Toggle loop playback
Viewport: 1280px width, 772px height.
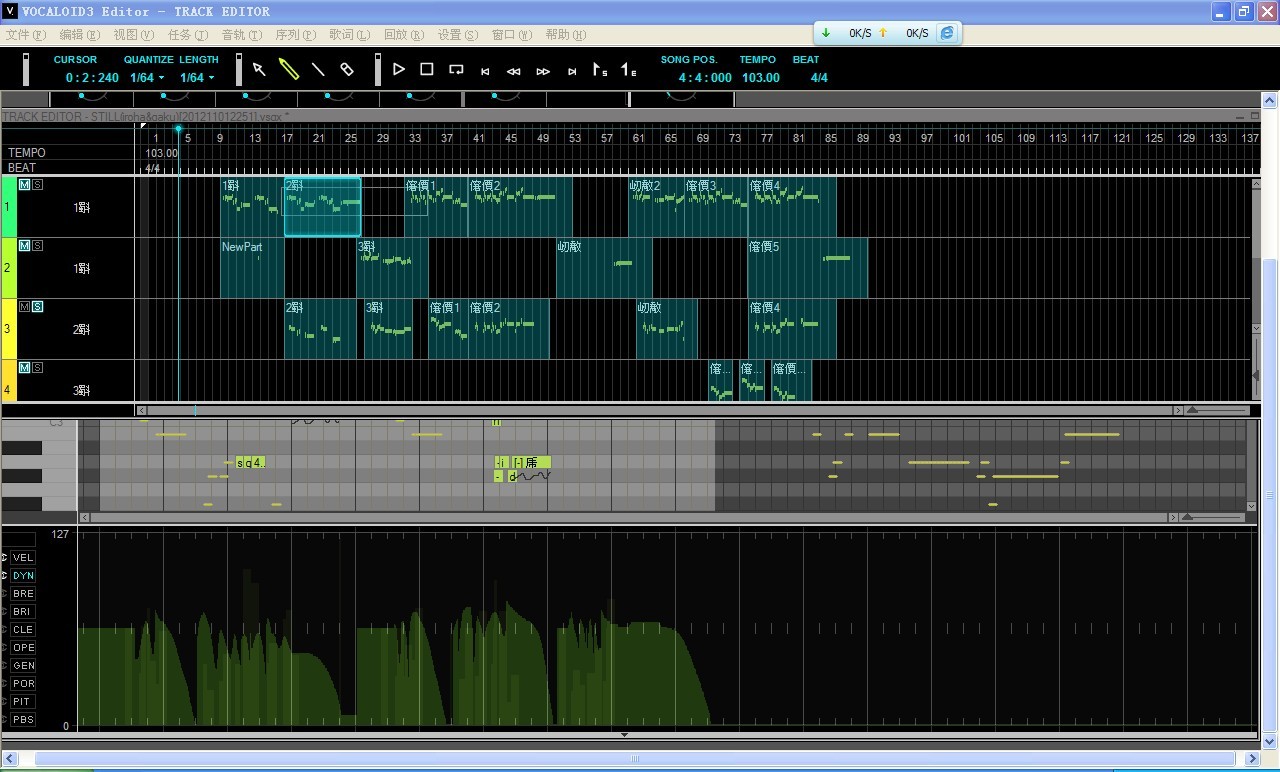coord(456,69)
